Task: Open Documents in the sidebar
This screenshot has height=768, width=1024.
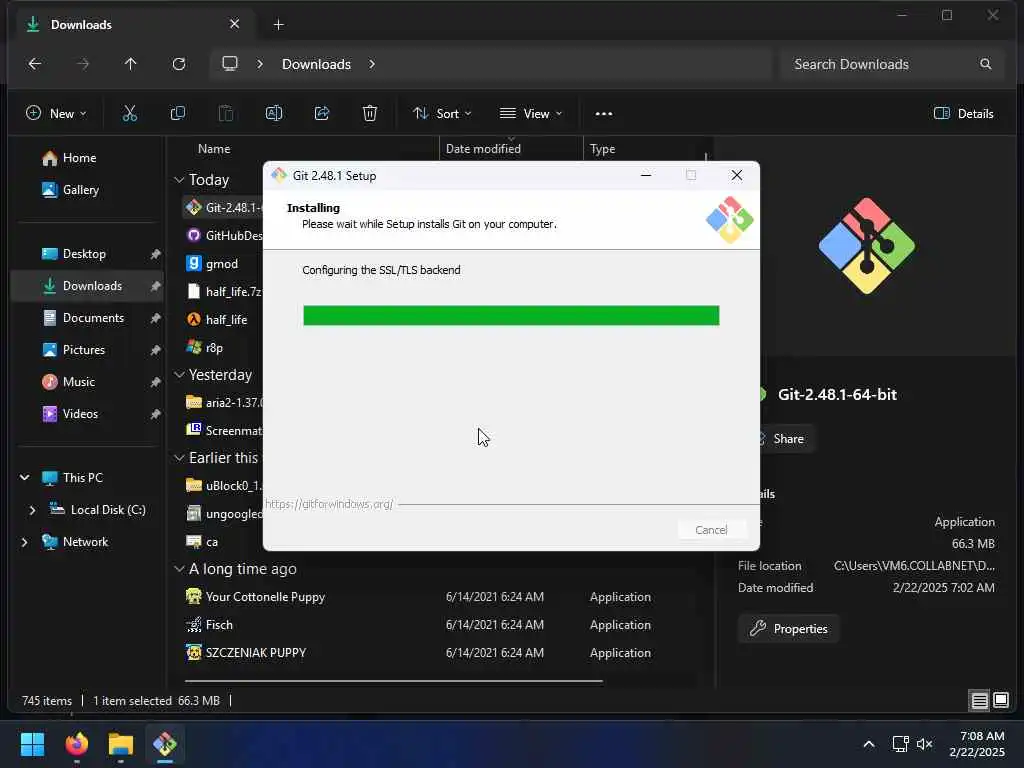Action: coord(93,318)
